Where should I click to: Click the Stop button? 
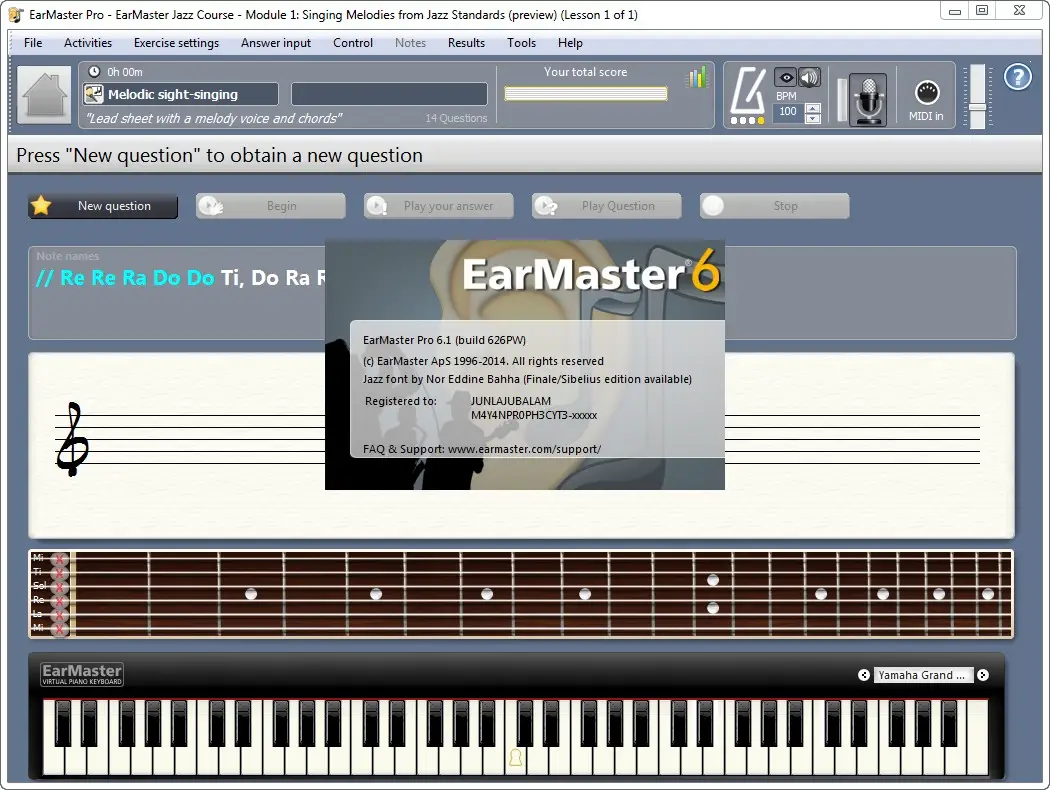coord(775,206)
